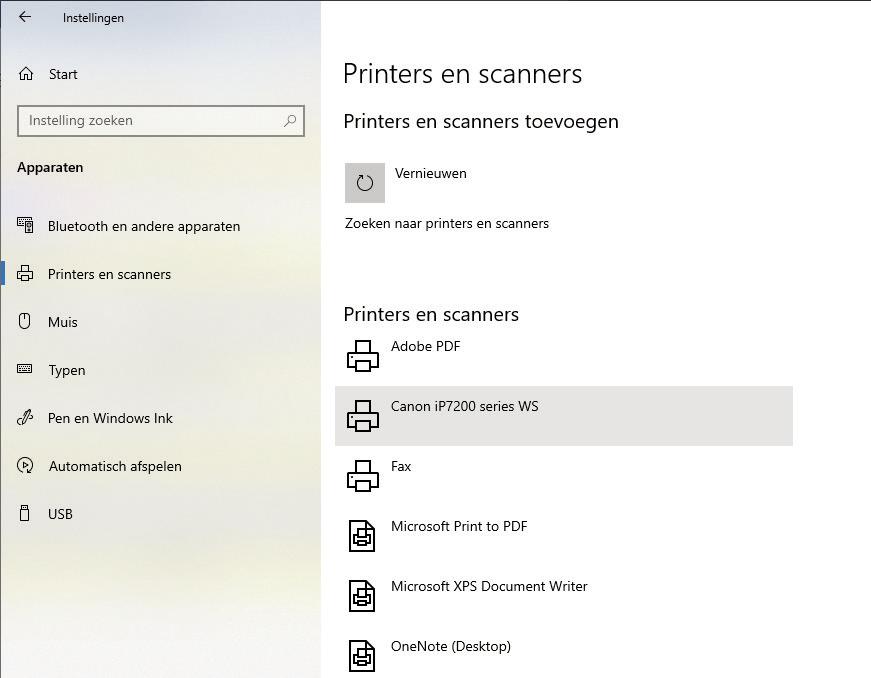Select Printers en scanners in sidebar
The width and height of the screenshot is (871, 678).
[x=109, y=274]
